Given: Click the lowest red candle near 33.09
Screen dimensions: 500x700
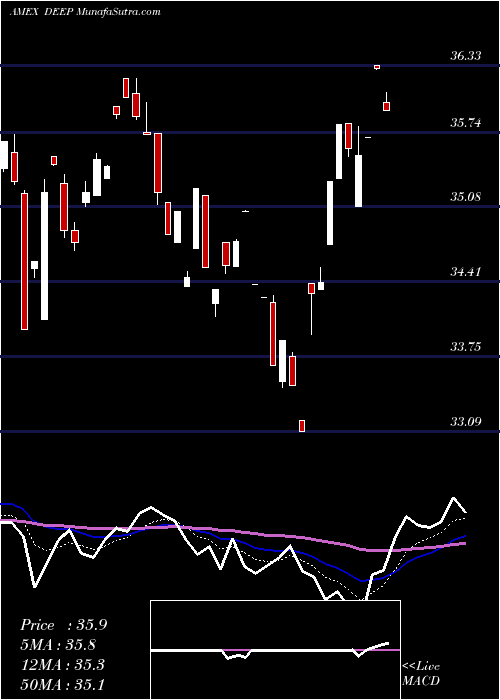Looking at the screenshot, I should [x=302, y=426].
